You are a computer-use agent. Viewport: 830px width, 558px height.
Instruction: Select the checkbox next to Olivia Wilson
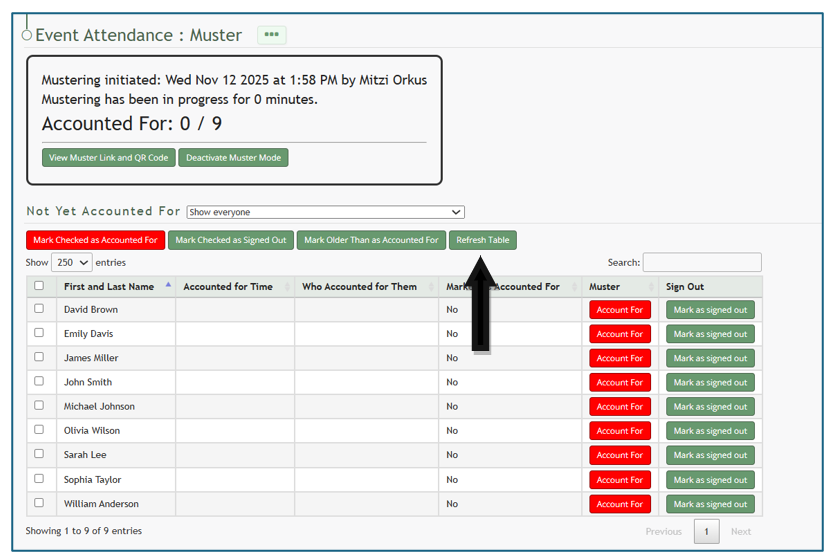pos(39,430)
